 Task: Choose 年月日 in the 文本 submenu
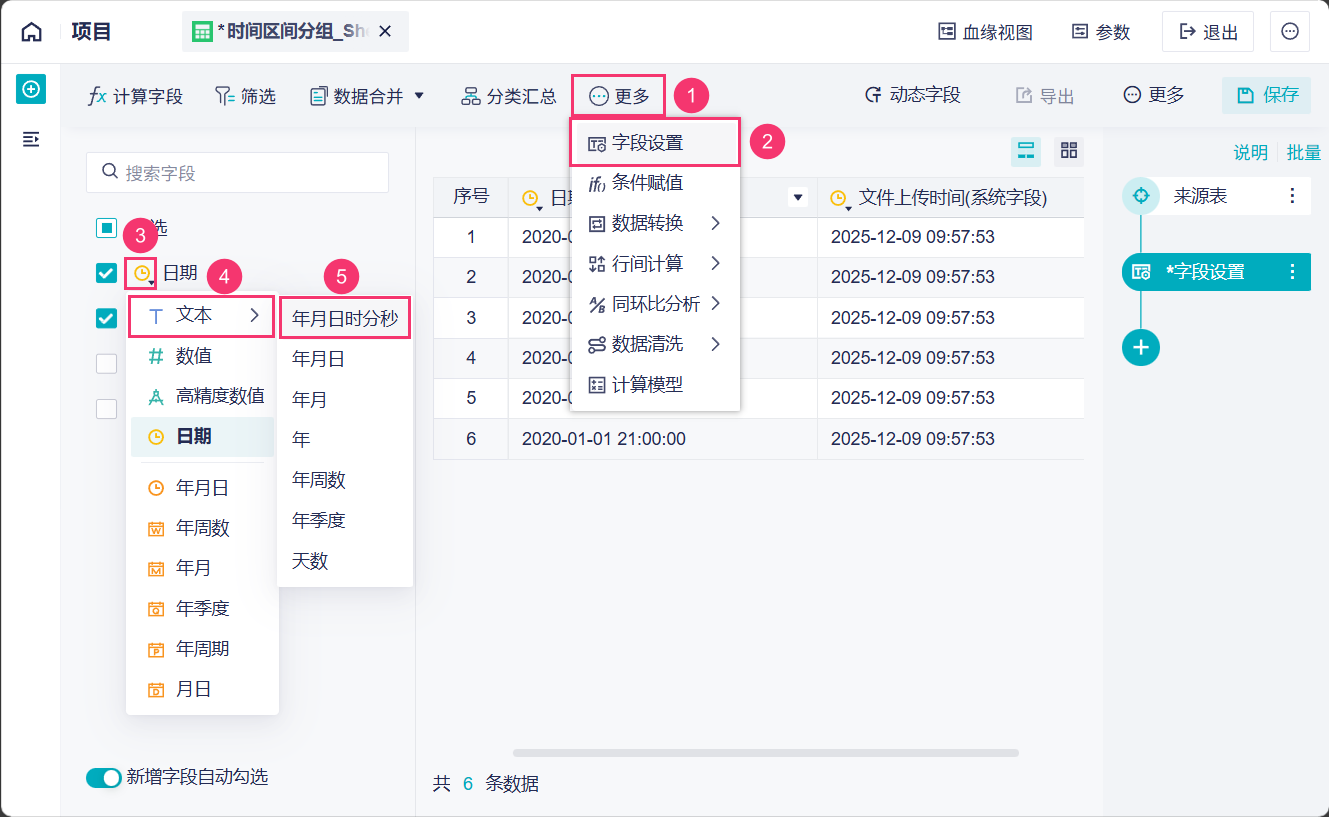coord(345,359)
